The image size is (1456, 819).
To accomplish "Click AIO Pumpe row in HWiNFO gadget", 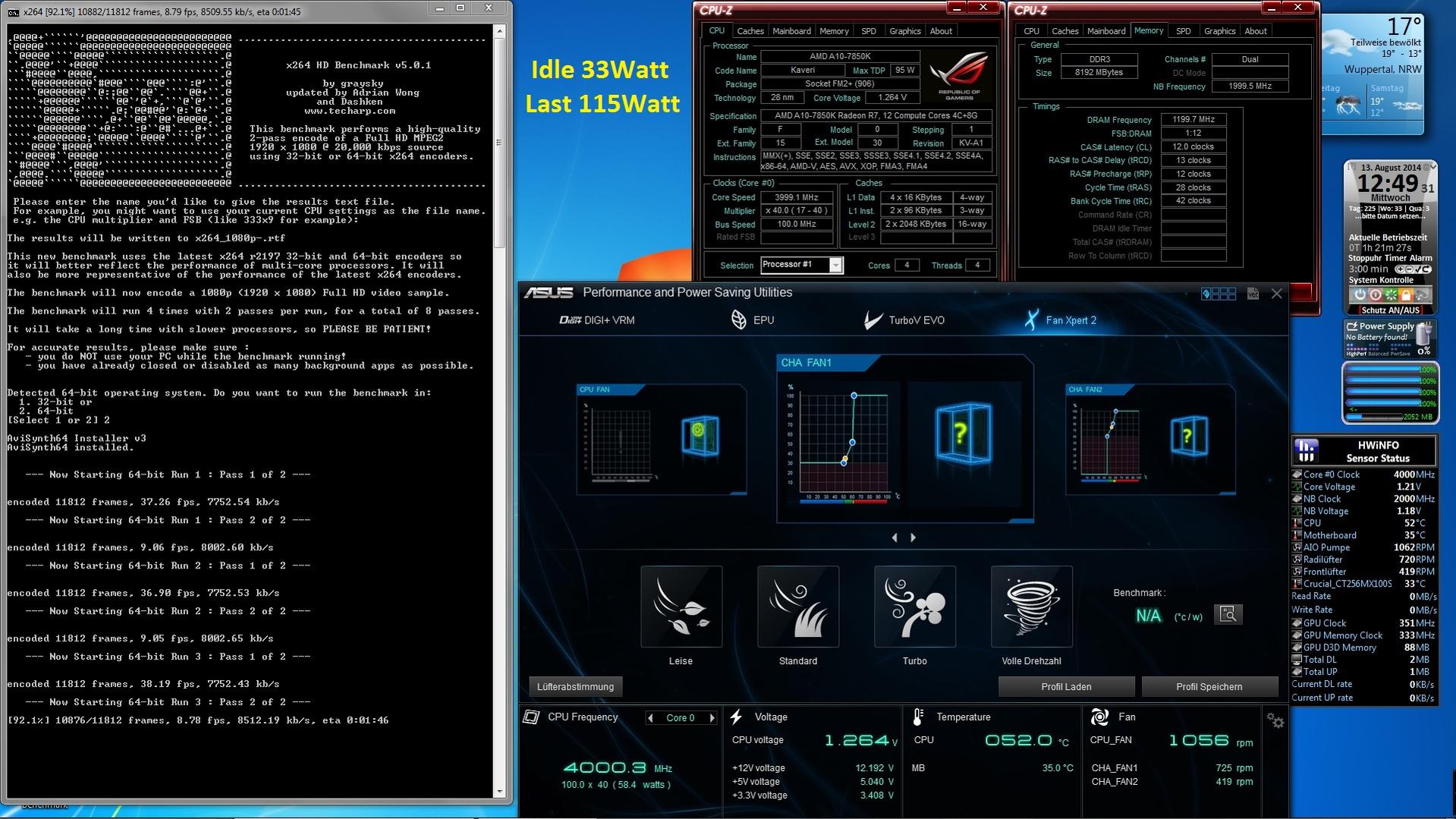I will (1363, 547).
